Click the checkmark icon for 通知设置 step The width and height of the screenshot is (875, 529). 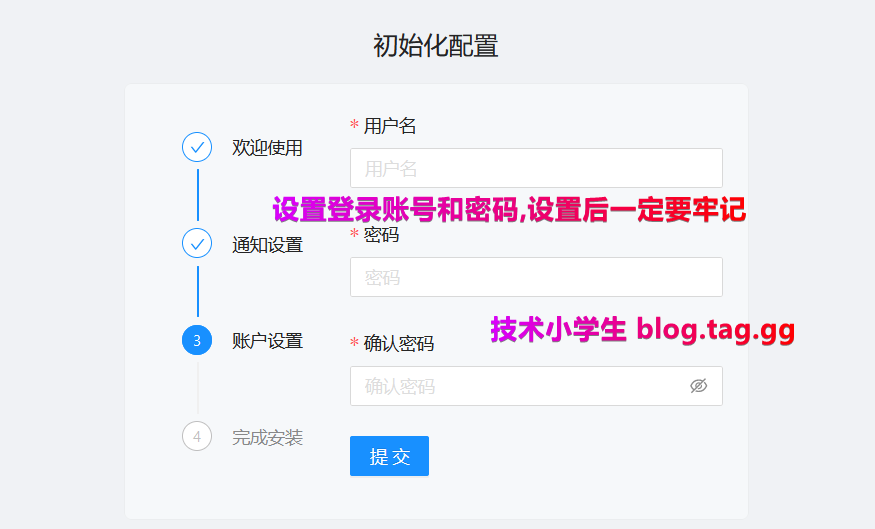point(197,244)
